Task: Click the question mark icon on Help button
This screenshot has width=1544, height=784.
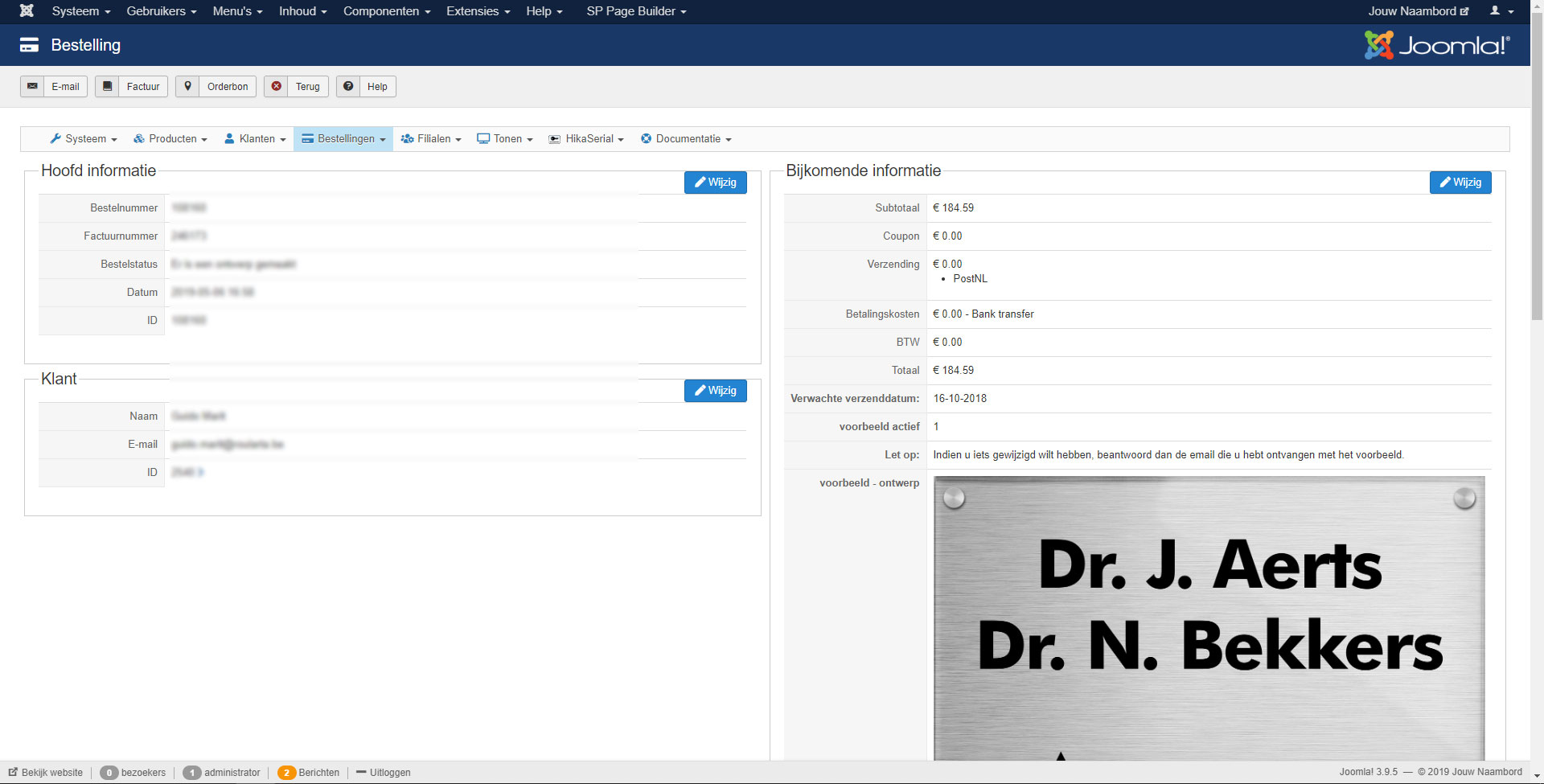Action: point(348,86)
